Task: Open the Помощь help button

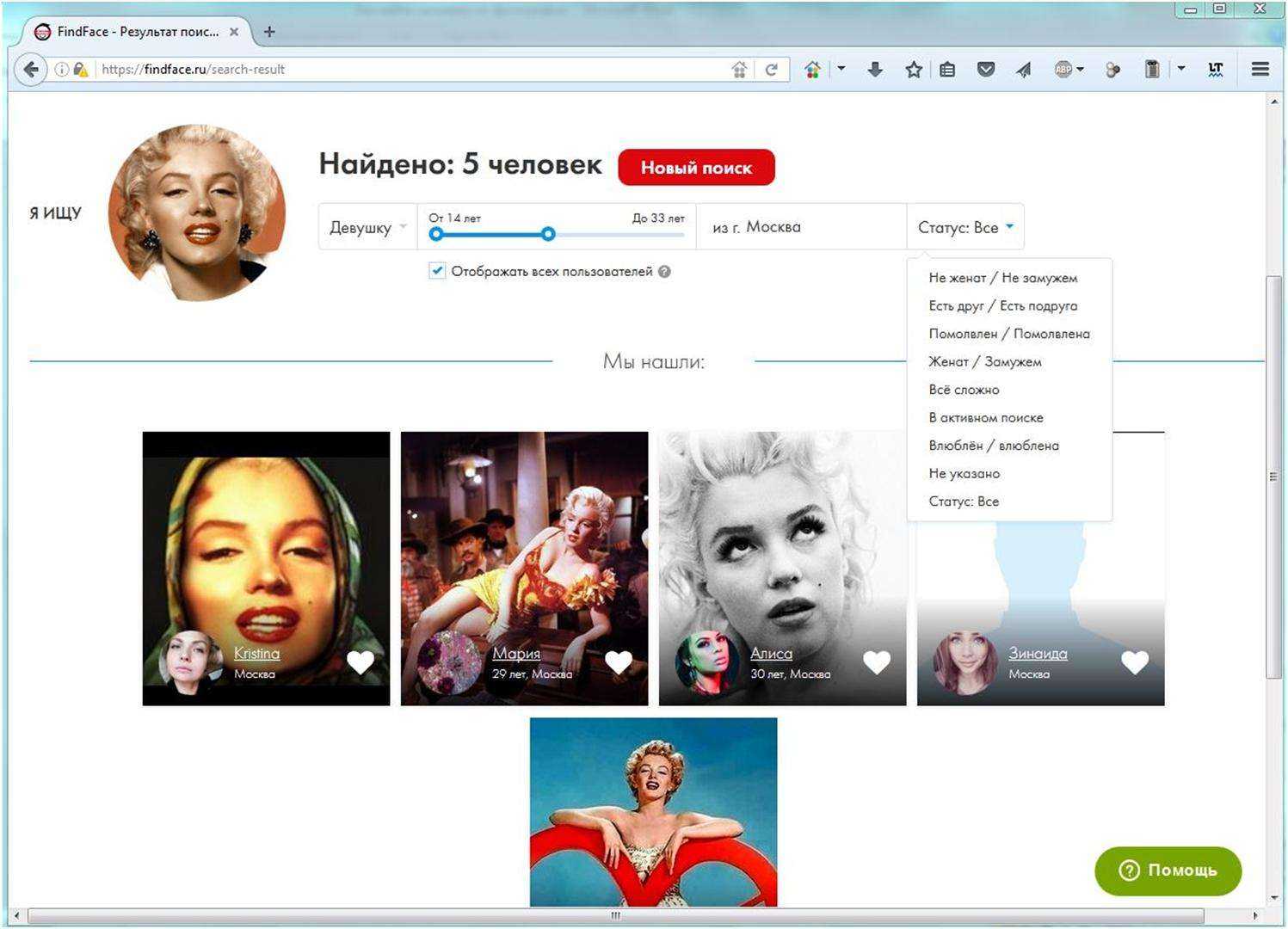Action: tap(1168, 871)
